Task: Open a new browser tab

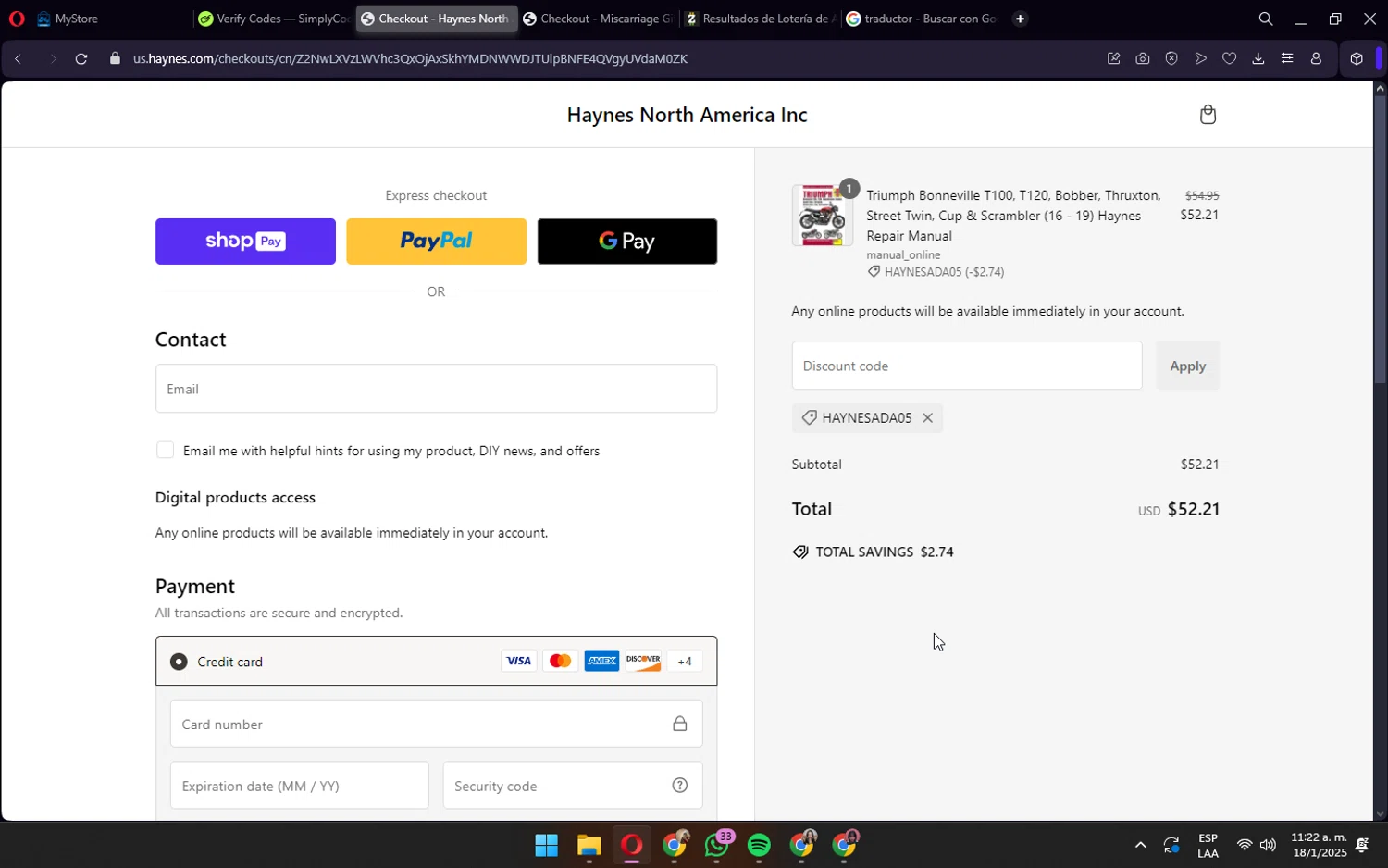Action: coord(1020,19)
